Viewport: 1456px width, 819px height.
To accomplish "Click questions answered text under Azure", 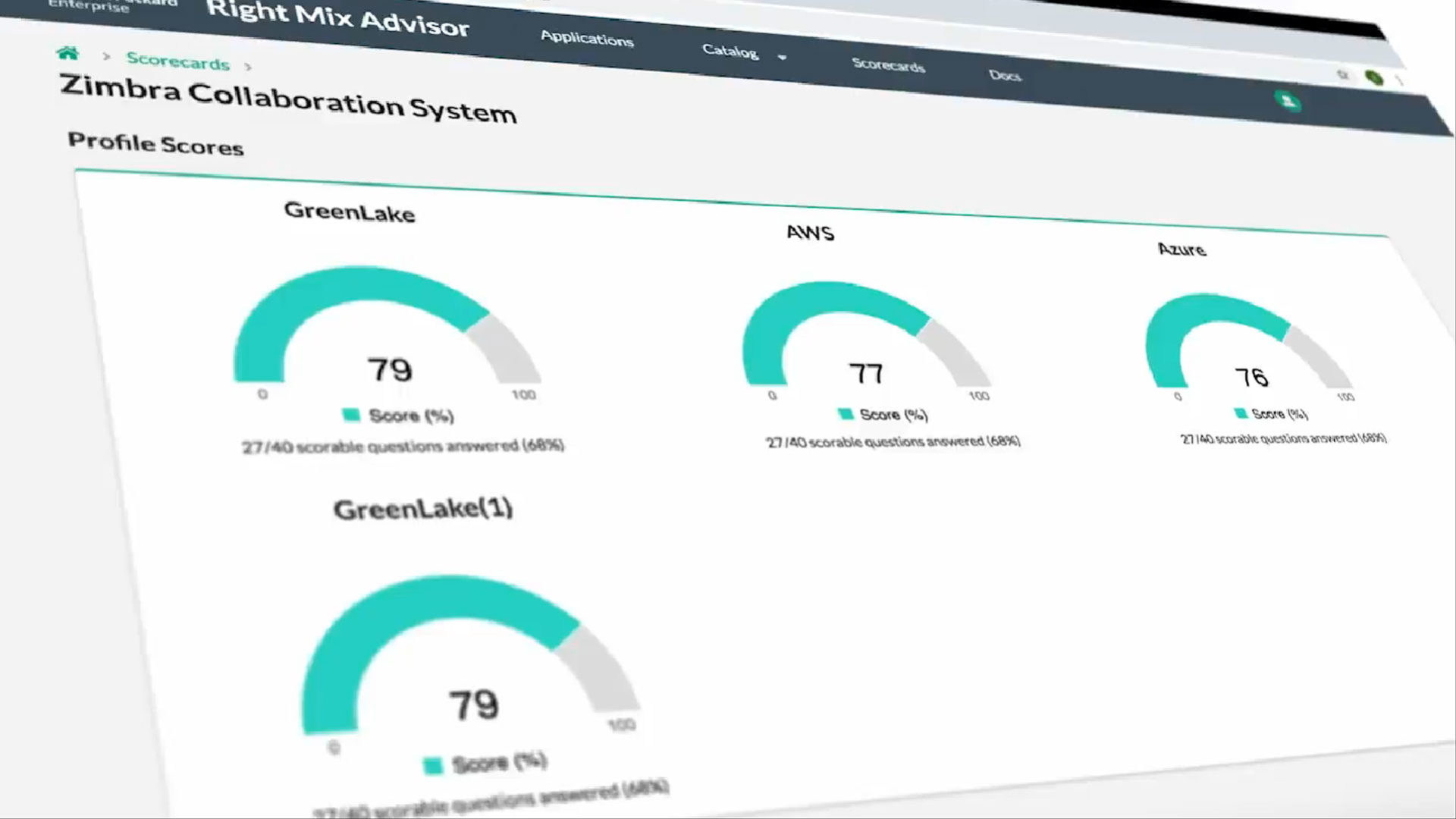I will point(1283,438).
